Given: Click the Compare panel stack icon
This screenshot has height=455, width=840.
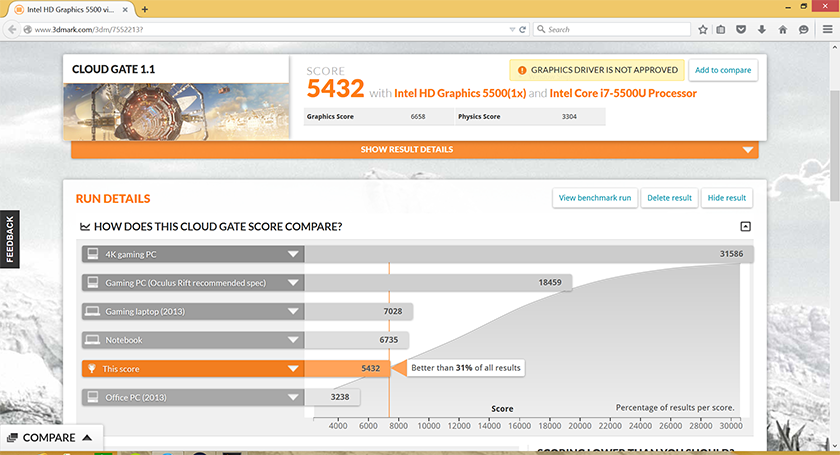Looking at the screenshot, I should point(12,438).
